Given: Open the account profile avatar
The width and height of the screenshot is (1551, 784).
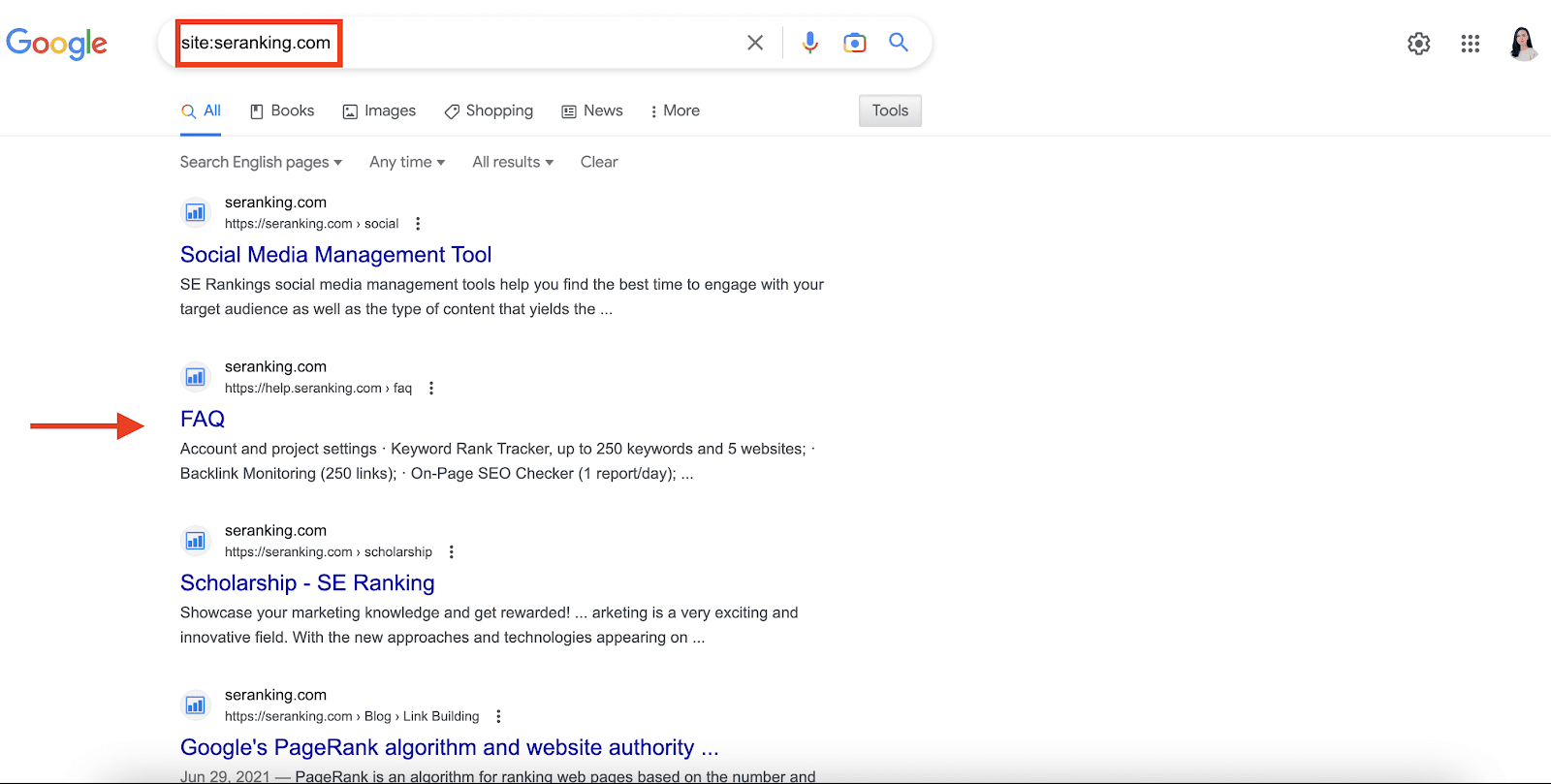Looking at the screenshot, I should pyautogui.click(x=1524, y=44).
